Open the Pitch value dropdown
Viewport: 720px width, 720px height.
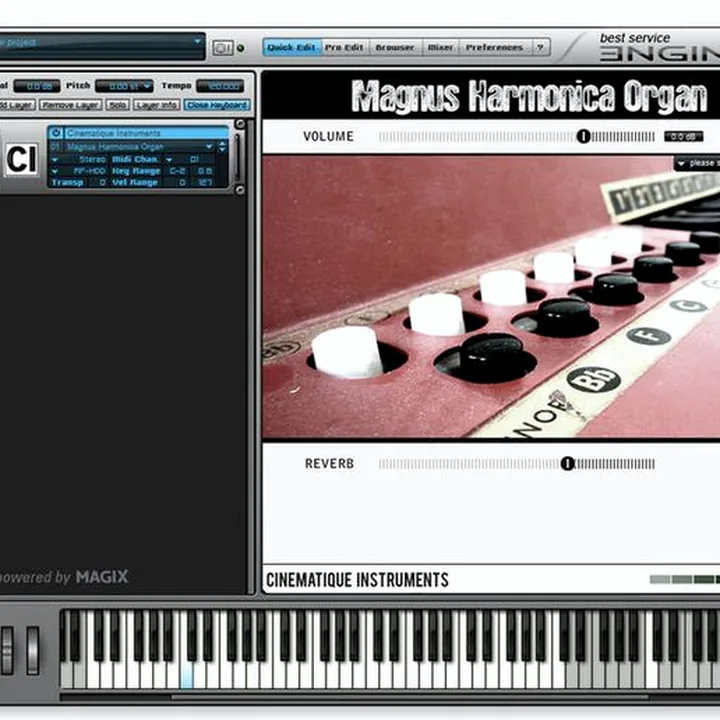pyautogui.click(x=147, y=86)
